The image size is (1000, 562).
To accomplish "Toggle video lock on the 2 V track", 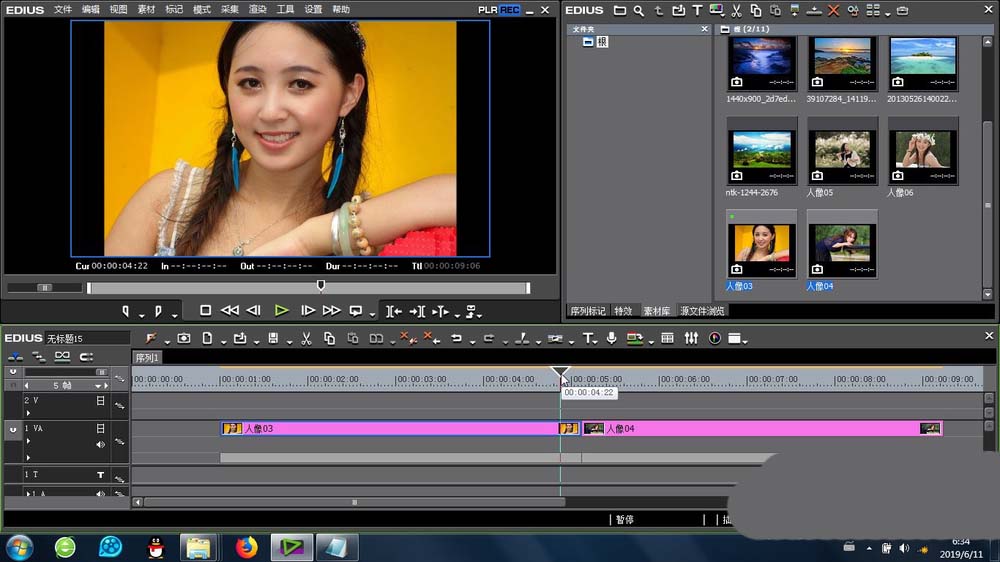I will tap(100, 401).
